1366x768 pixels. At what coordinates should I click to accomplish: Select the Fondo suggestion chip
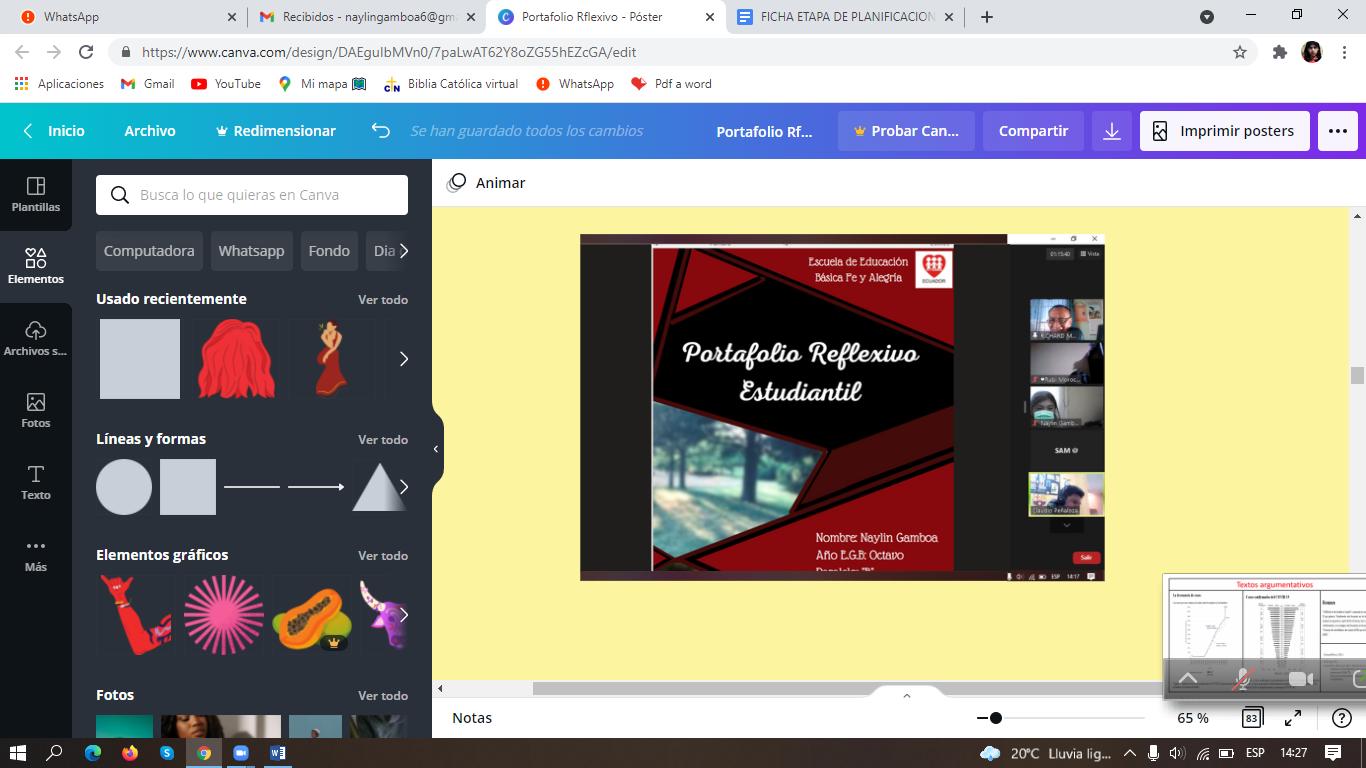(x=329, y=251)
